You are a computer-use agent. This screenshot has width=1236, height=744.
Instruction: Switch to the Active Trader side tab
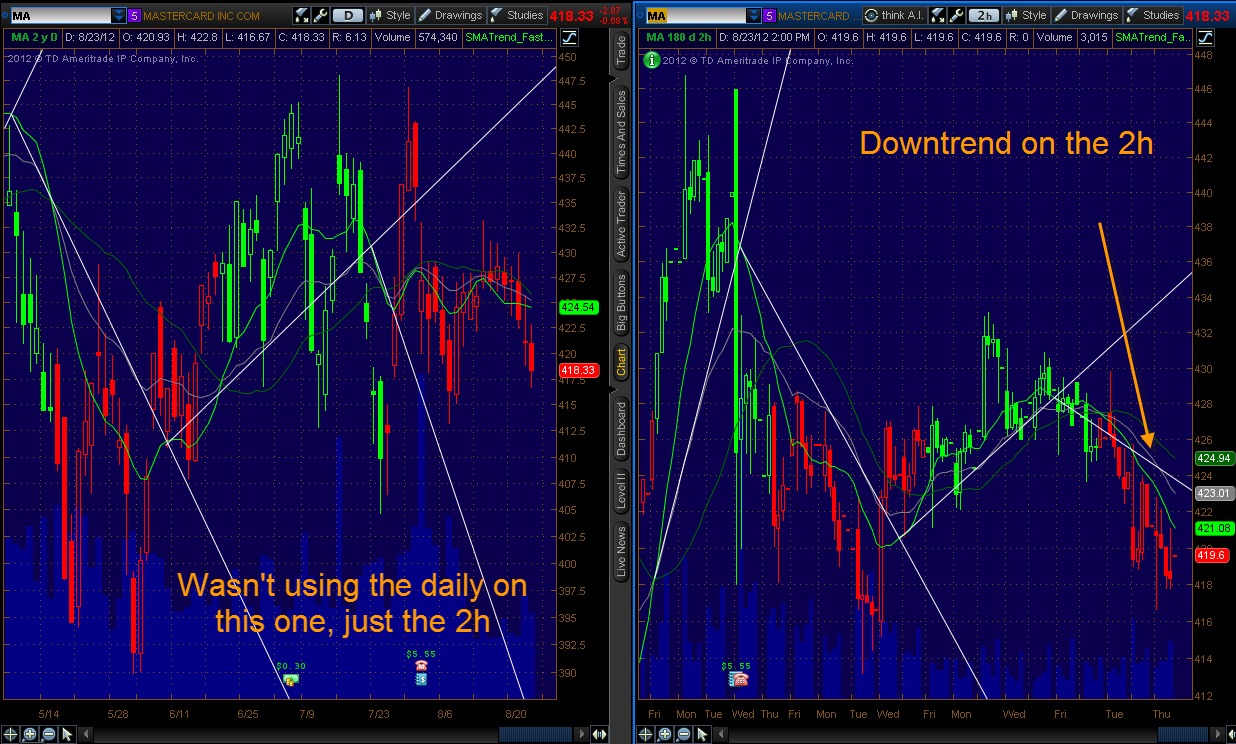(x=621, y=224)
